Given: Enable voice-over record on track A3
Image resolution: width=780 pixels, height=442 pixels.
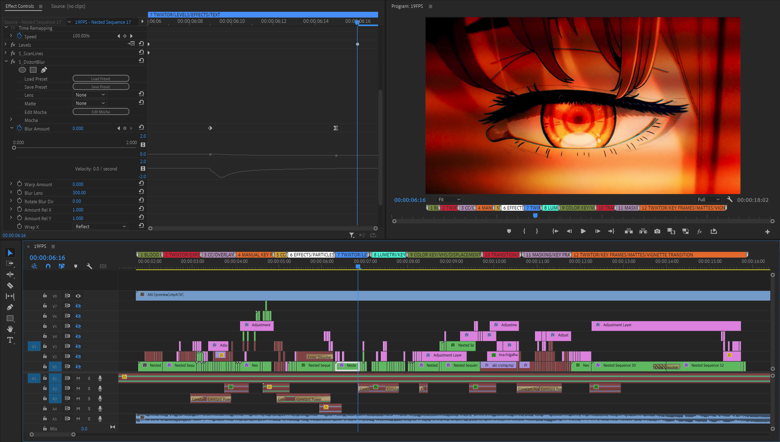Looking at the screenshot, I should click(x=100, y=398).
